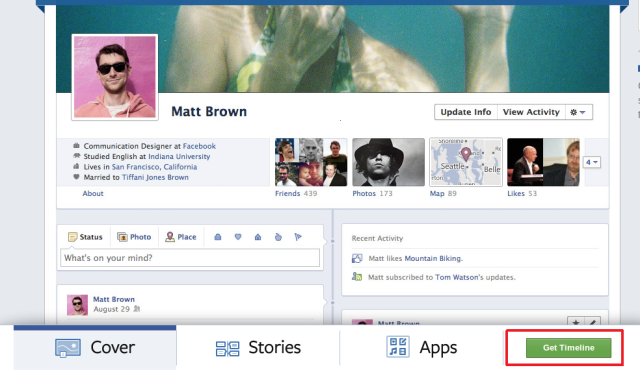Viewport: 640px width, 370px height.
Task: Click the Get Timeline button
Action: [568, 348]
